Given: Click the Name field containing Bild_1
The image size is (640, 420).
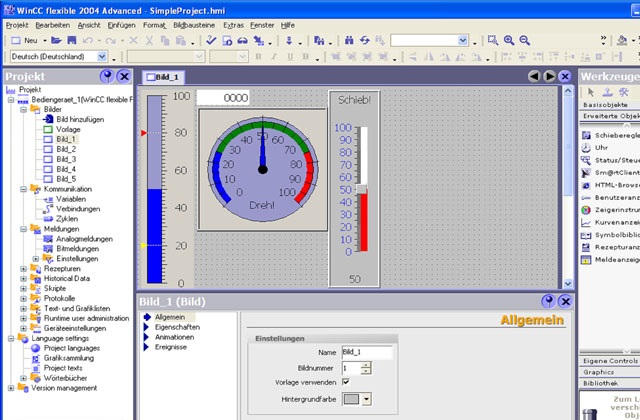Looking at the screenshot, I should pyautogui.click(x=367, y=352).
